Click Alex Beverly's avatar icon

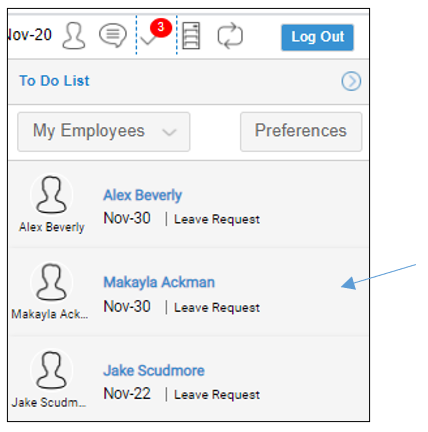[51, 195]
